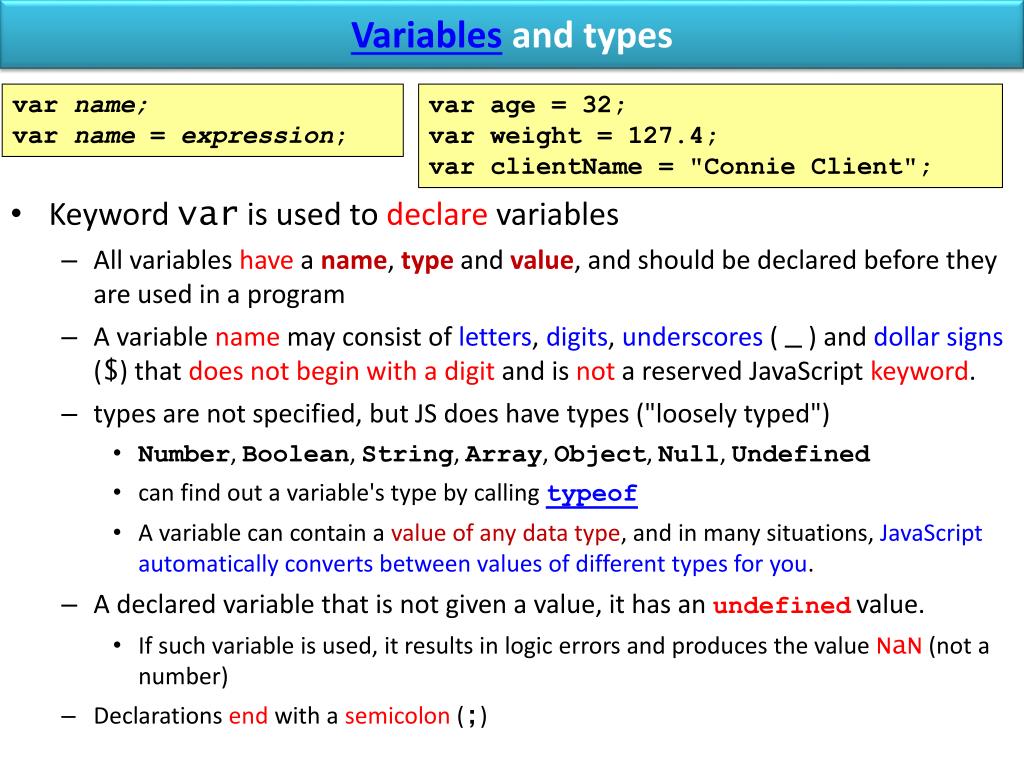Click the type name 'Undefined'
1024x768 pixels.
click(x=801, y=454)
